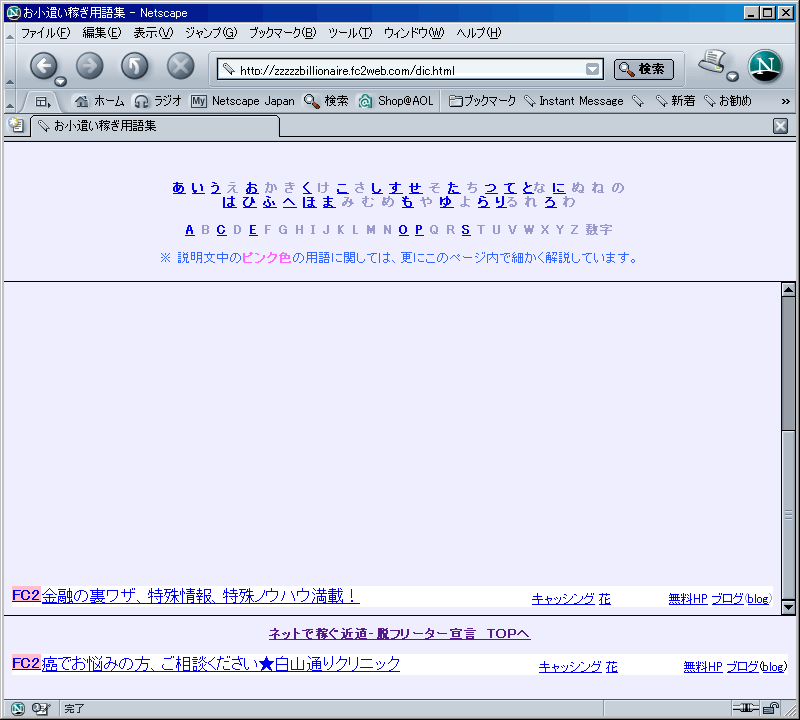Open the ブックマーク(B) menu
800x720 pixels.
[x=282, y=33]
